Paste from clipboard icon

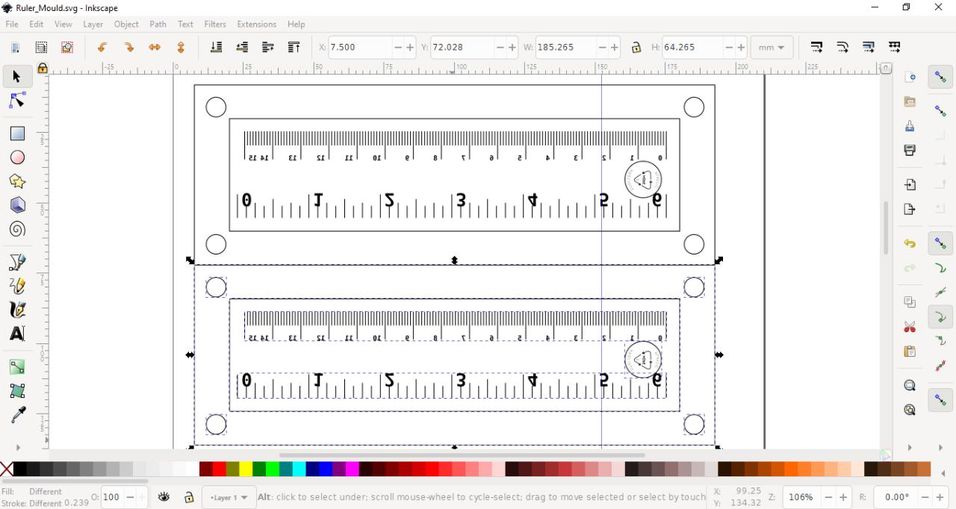pyautogui.click(x=910, y=351)
